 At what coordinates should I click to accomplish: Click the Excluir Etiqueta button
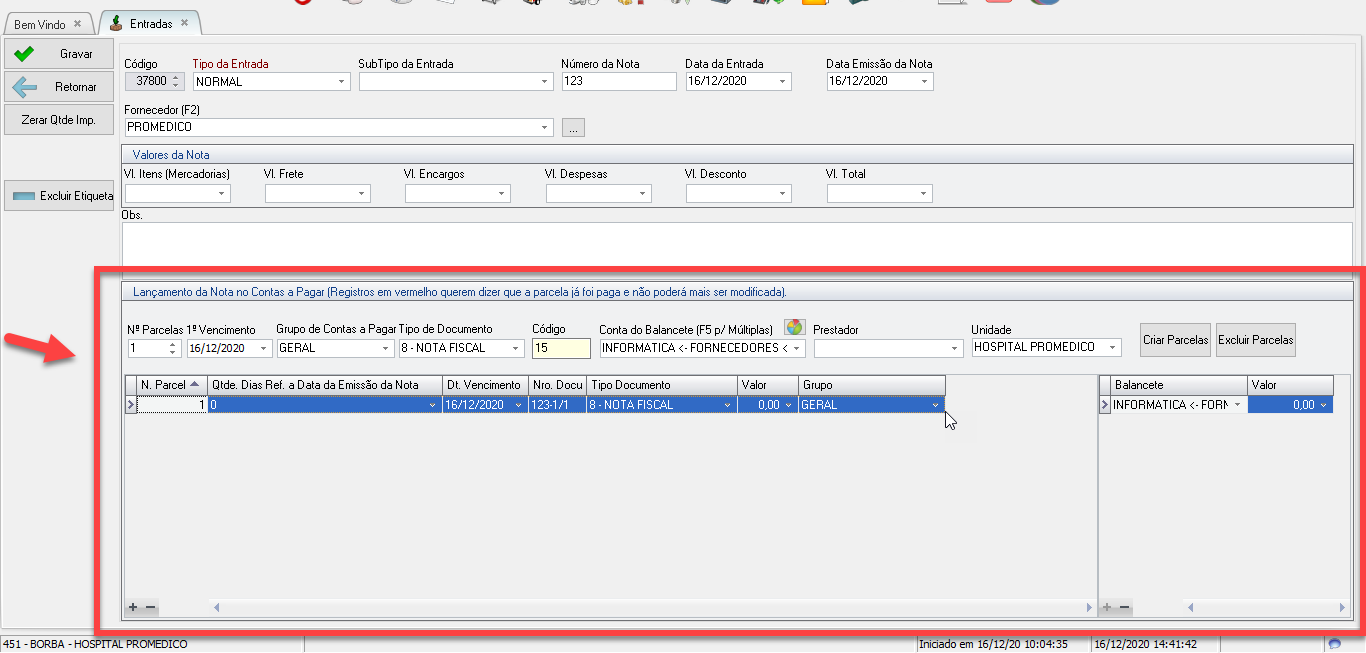(60, 196)
